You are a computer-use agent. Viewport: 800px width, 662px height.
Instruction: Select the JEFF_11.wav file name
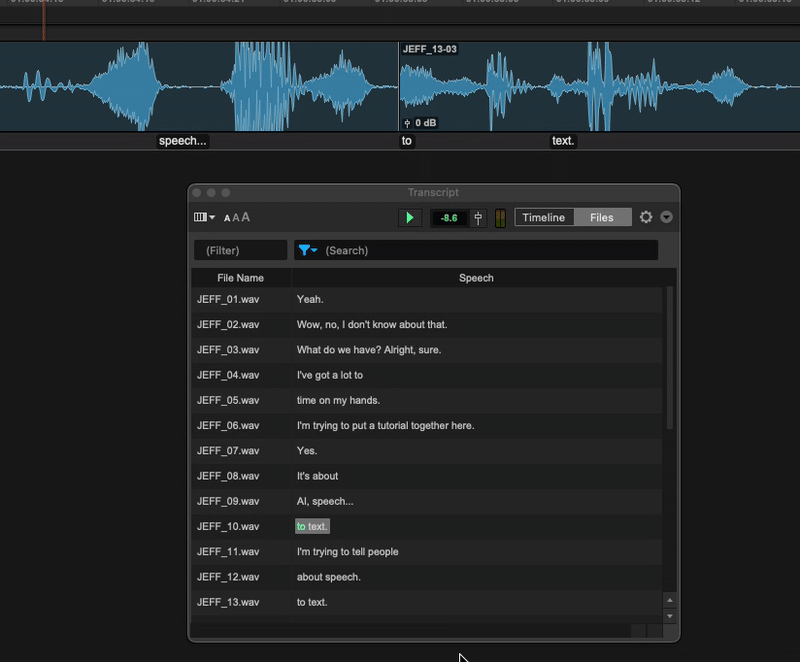click(x=228, y=552)
